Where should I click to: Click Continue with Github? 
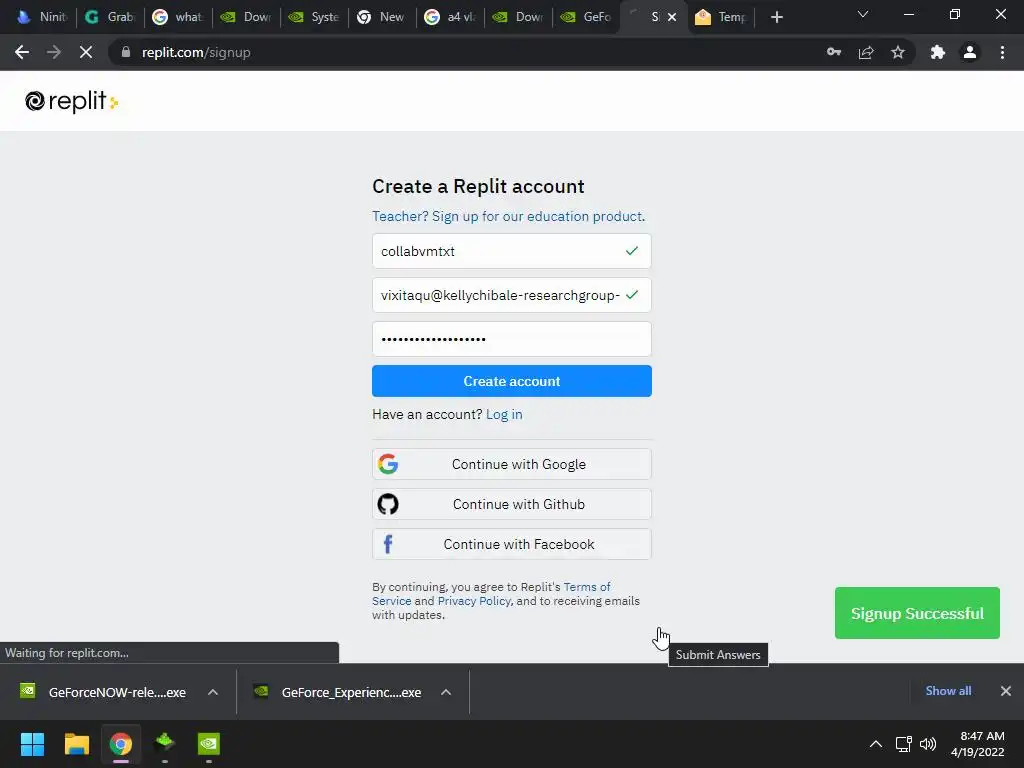[x=511, y=504]
